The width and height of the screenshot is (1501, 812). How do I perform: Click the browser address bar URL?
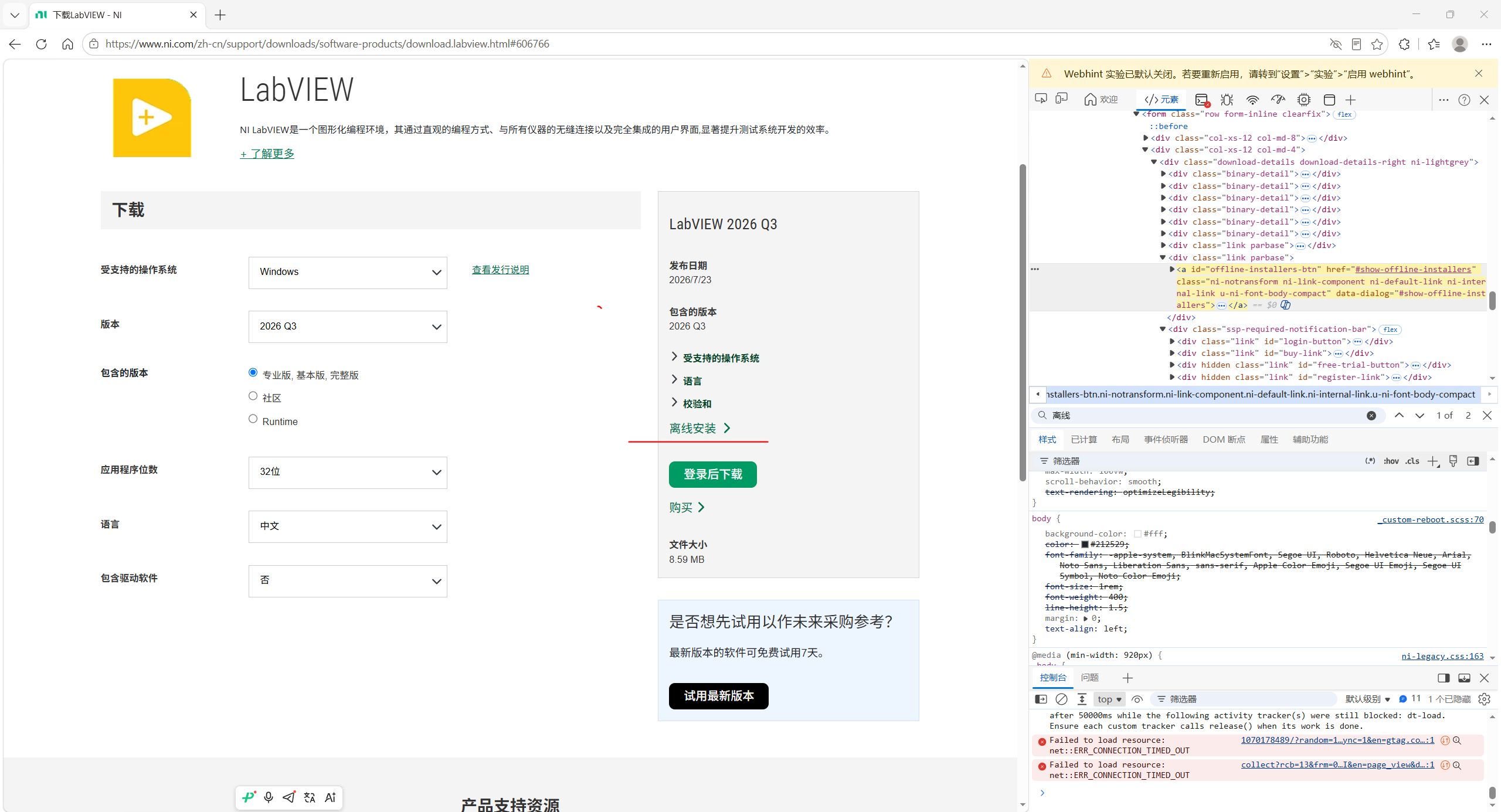[327, 44]
